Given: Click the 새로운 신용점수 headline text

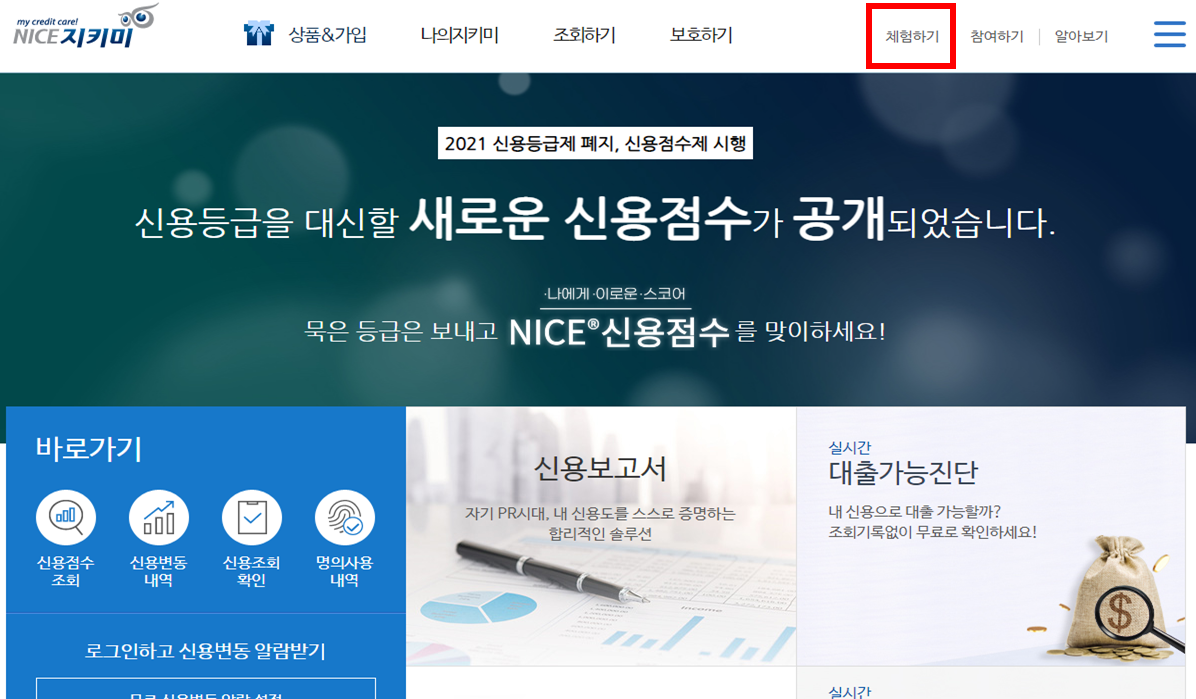Looking at the screenshot, I should [580, 219].
